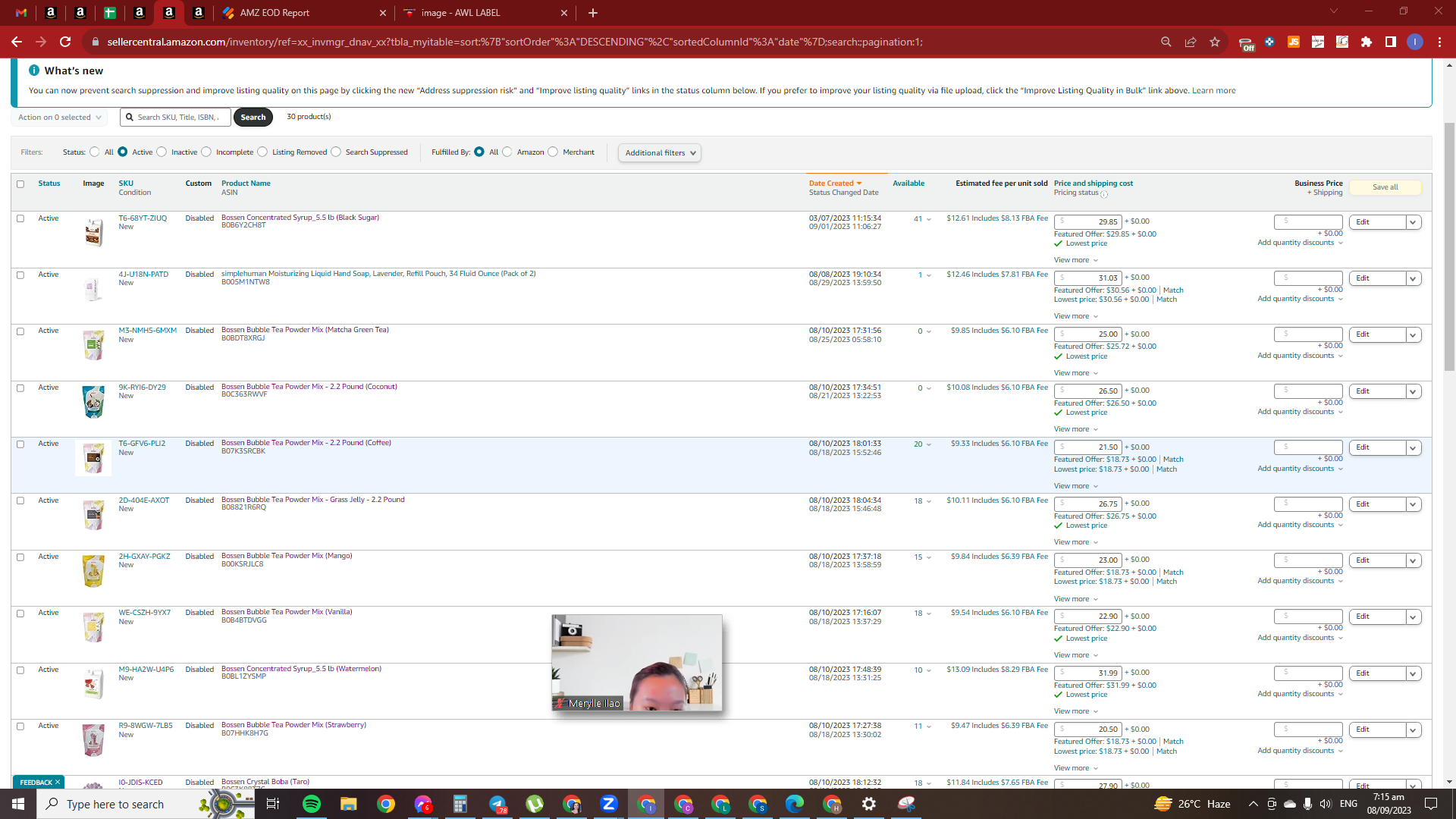The width and height of the screenshot is (1456, 819).
Task: Expand Add quantity discounts for Coconut row
Action: (x=1301, y=412)
